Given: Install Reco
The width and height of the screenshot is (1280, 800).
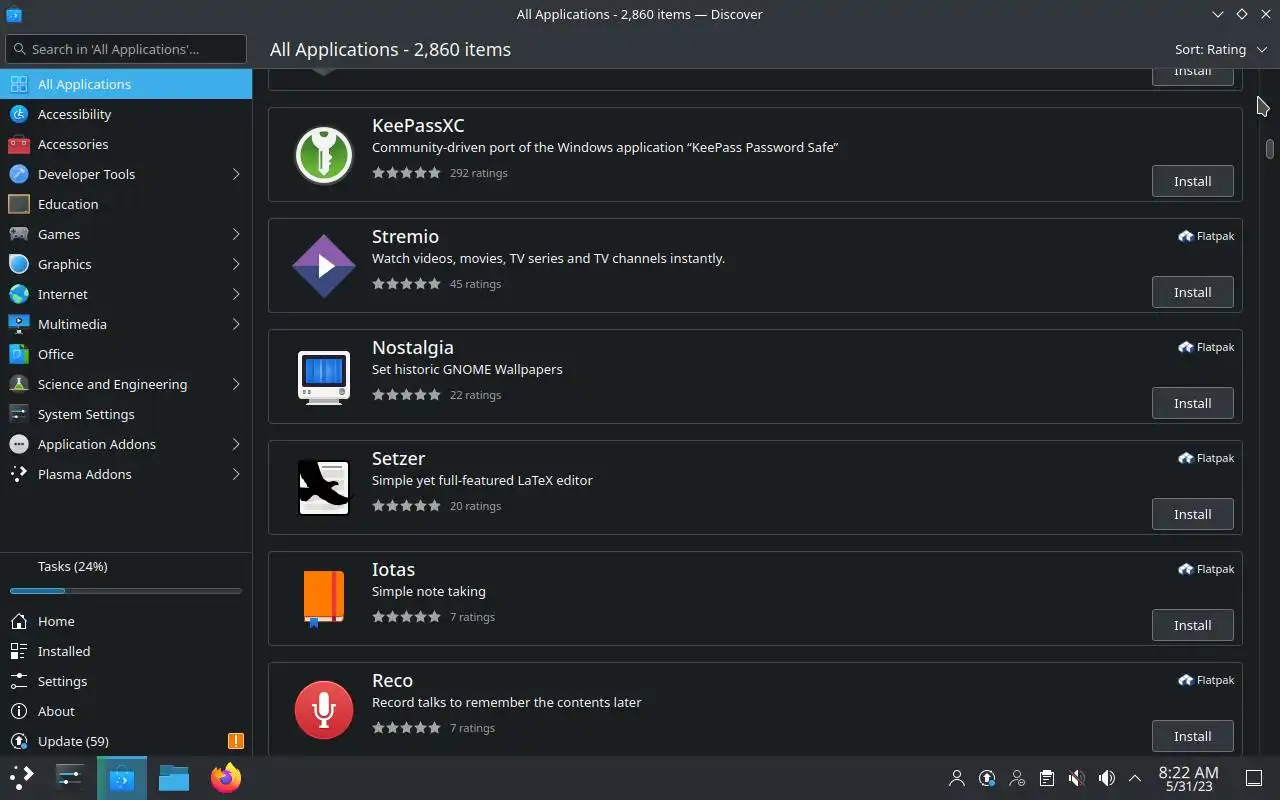Looking at the screenshot, I should 1192,736.
